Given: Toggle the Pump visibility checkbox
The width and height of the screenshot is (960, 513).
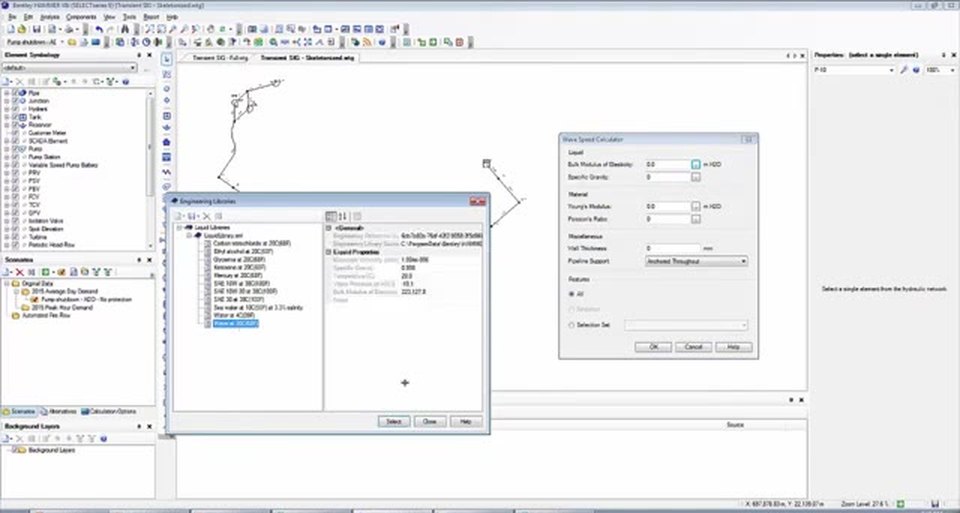Looking at the screenshot, I should [16, 149].
